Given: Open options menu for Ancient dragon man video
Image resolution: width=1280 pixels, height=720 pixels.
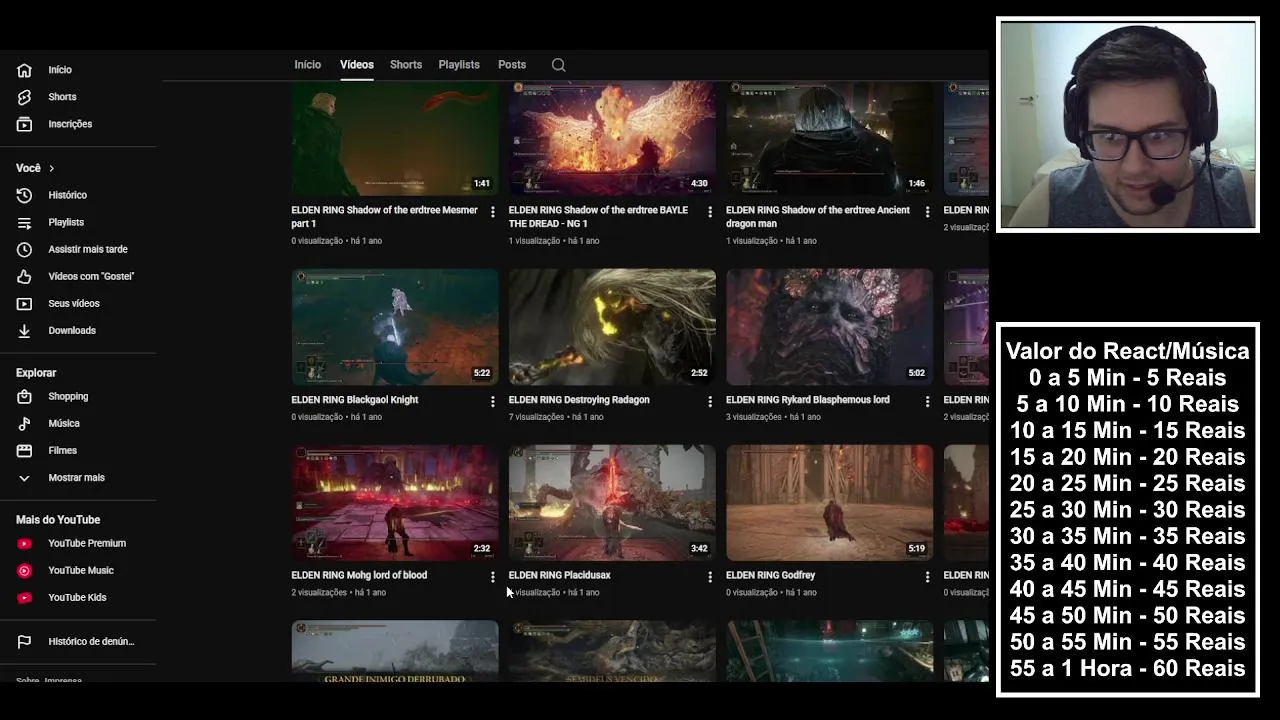Looking at the screenshot, I should pos(927,212).
